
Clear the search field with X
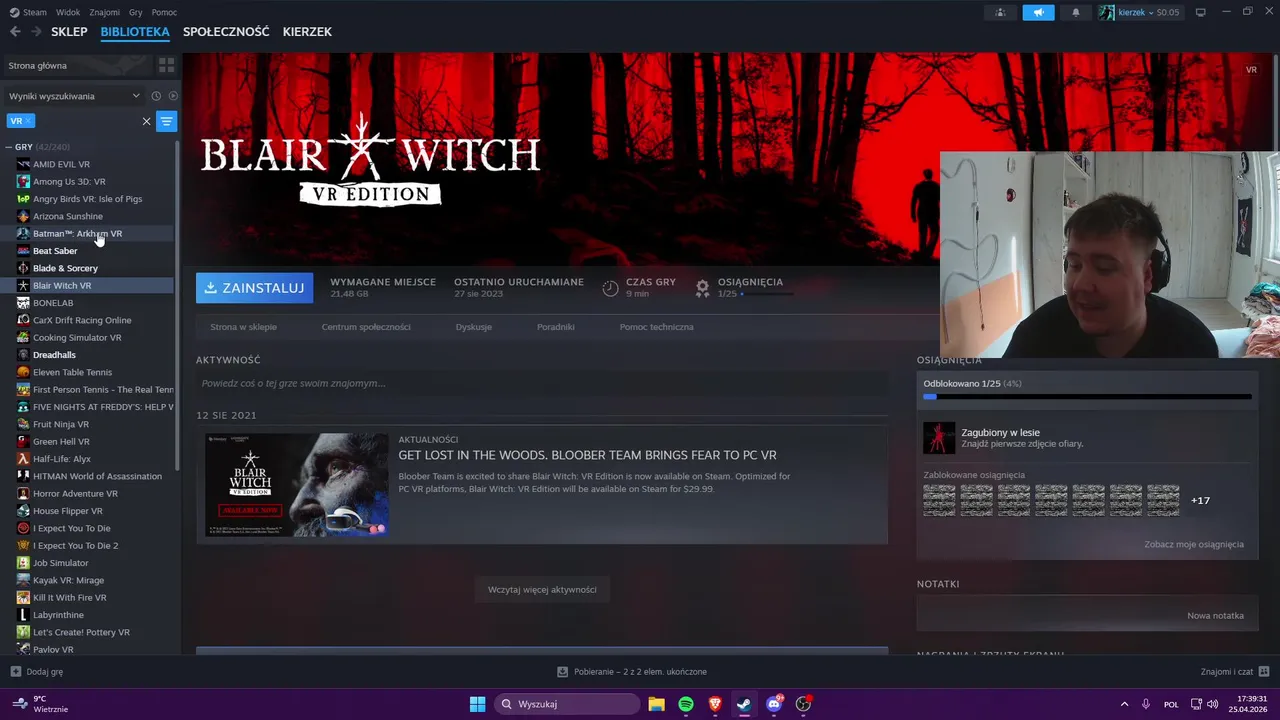coord(146,121)
